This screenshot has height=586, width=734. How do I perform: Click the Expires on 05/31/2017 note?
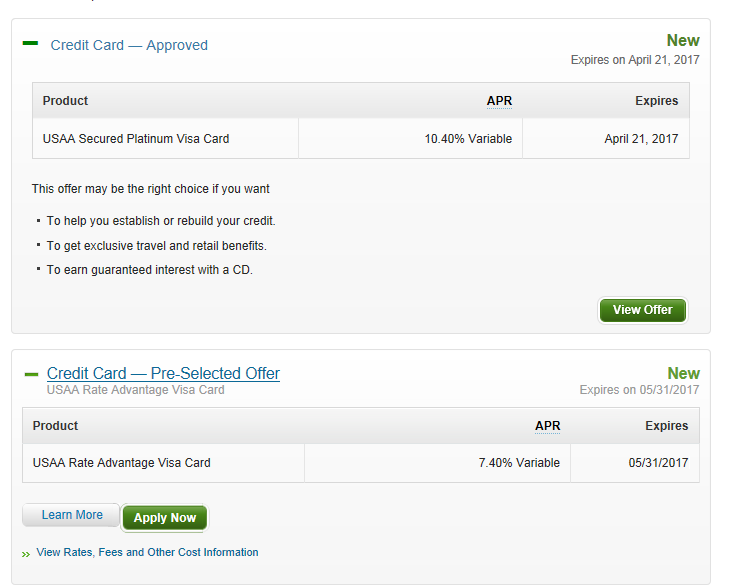(639, 390)
